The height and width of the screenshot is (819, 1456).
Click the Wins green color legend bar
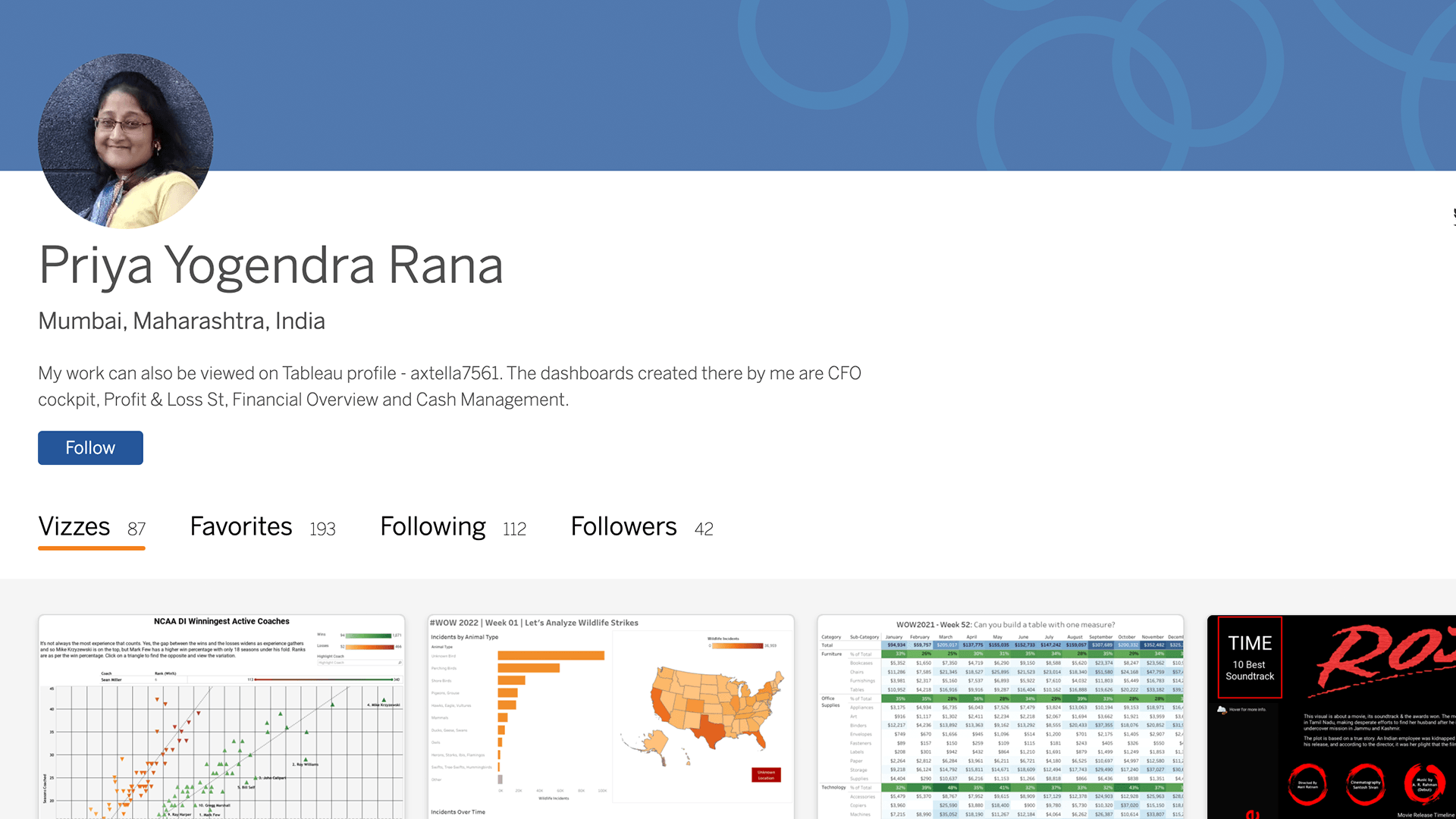pyautogui.click(x=368, y=635)
